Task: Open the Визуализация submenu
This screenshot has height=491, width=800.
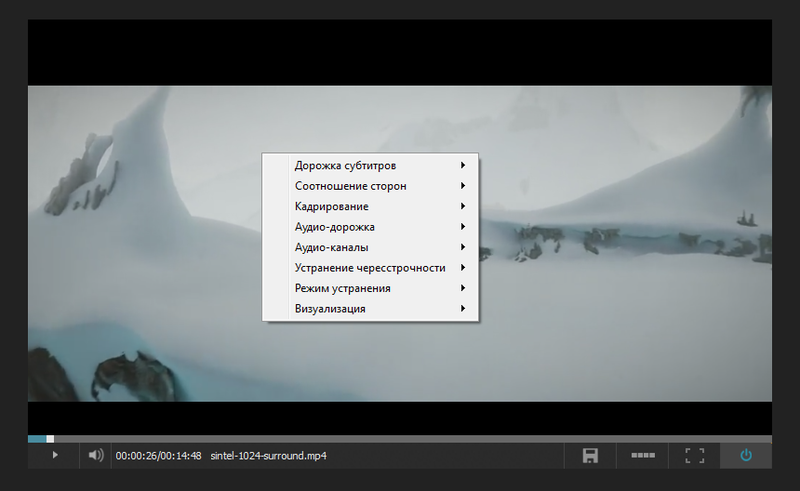Action: coord(370,308)
